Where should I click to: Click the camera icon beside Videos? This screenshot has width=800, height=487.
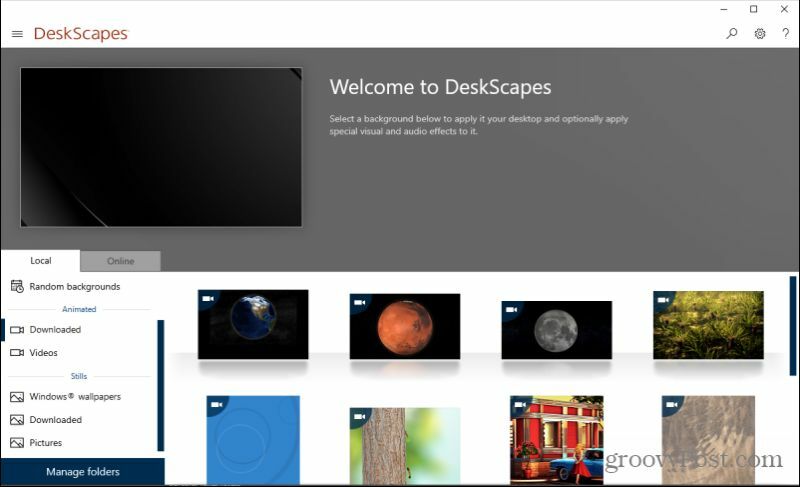(x=17, y=353)
